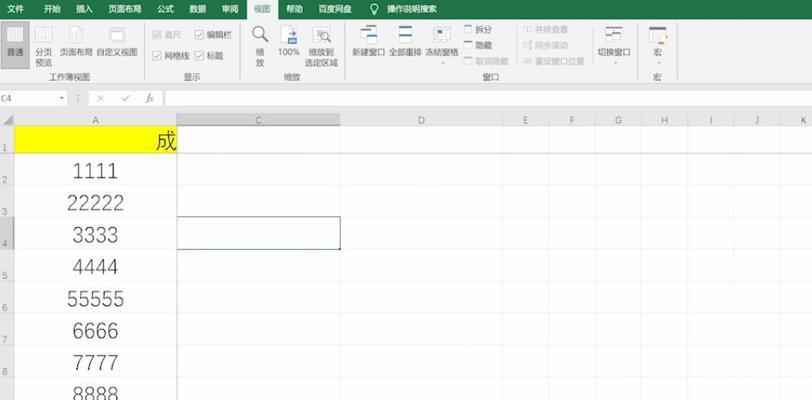
Task: Click the Tell Me search box (操作说明搜索)
Action: click(412, 9)
